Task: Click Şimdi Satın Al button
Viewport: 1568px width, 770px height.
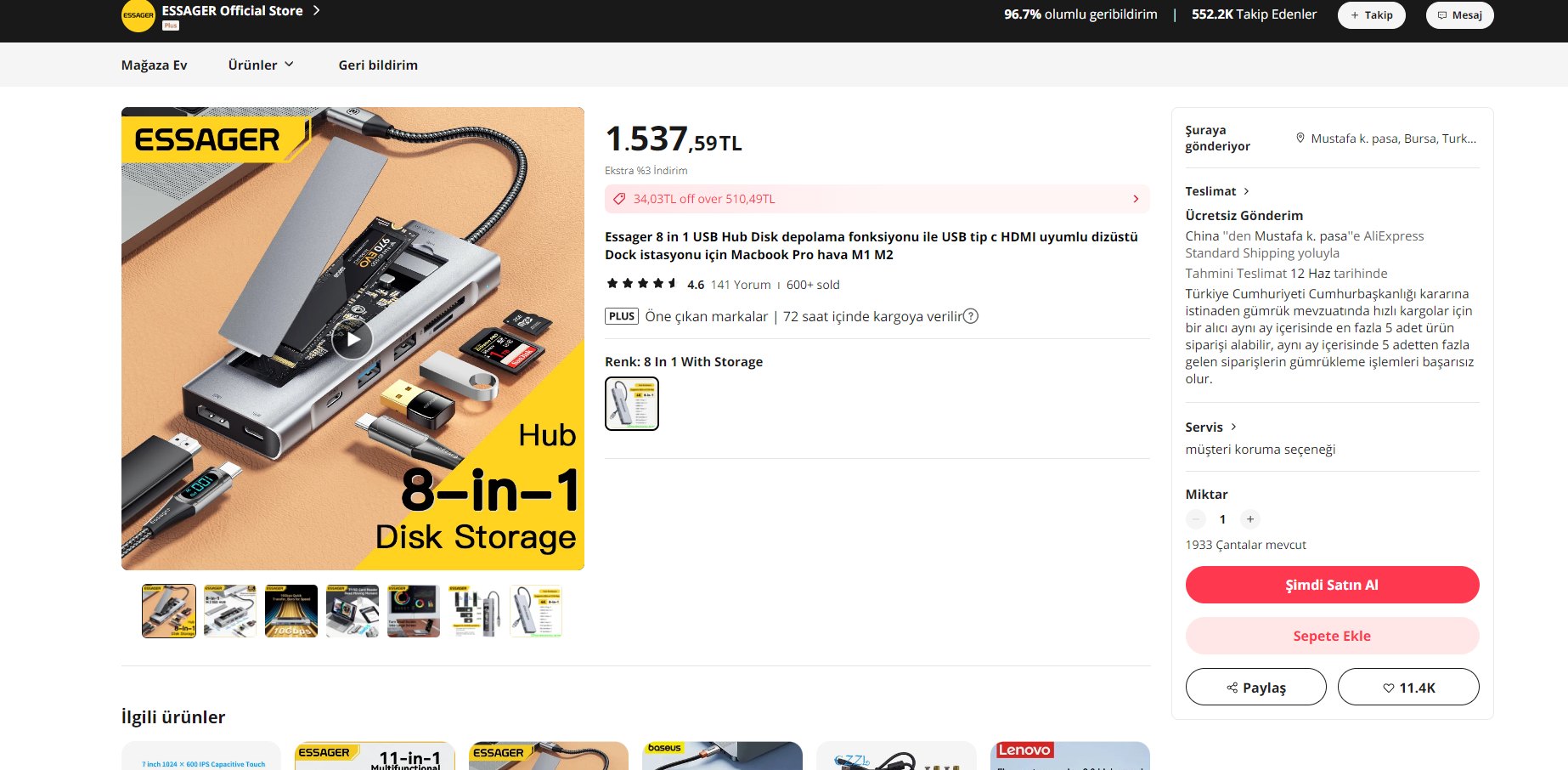Action: (1332, 585)
